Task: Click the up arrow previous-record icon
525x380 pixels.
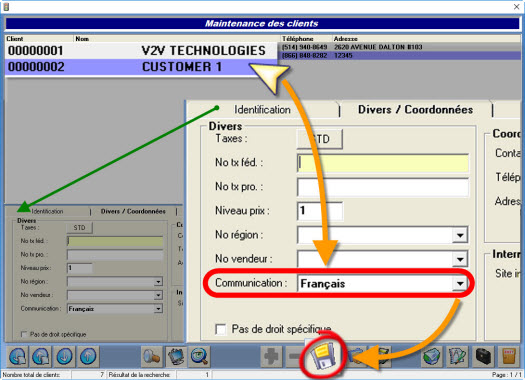Action: click(88, 356)
